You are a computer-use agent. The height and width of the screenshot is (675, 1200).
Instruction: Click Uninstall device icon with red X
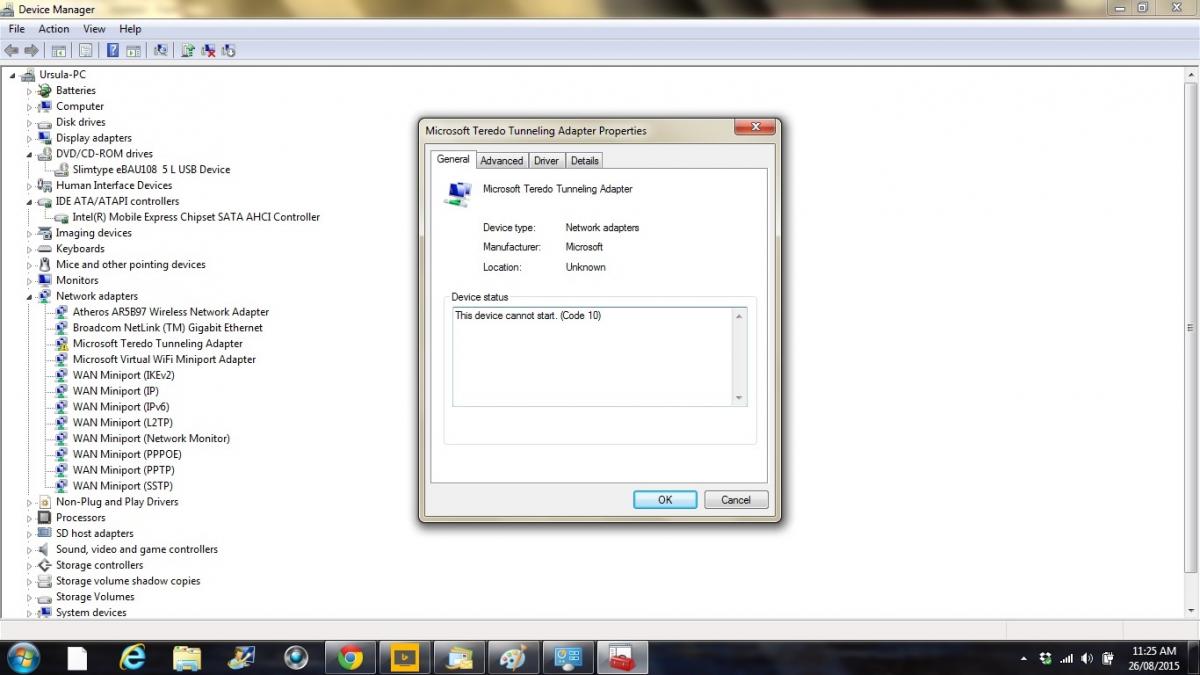(208, 50)
